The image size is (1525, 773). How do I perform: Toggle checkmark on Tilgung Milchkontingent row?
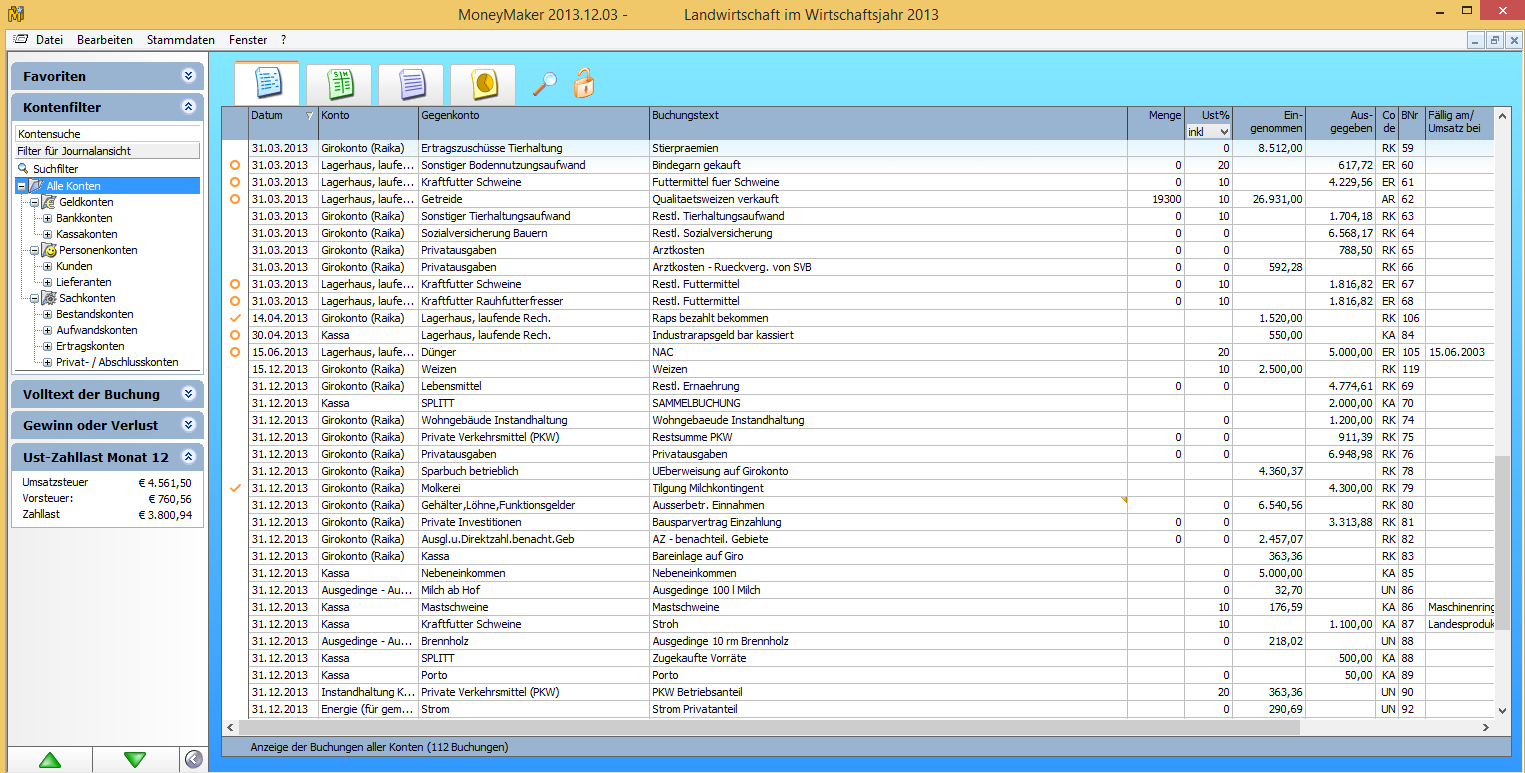[236, 488]
